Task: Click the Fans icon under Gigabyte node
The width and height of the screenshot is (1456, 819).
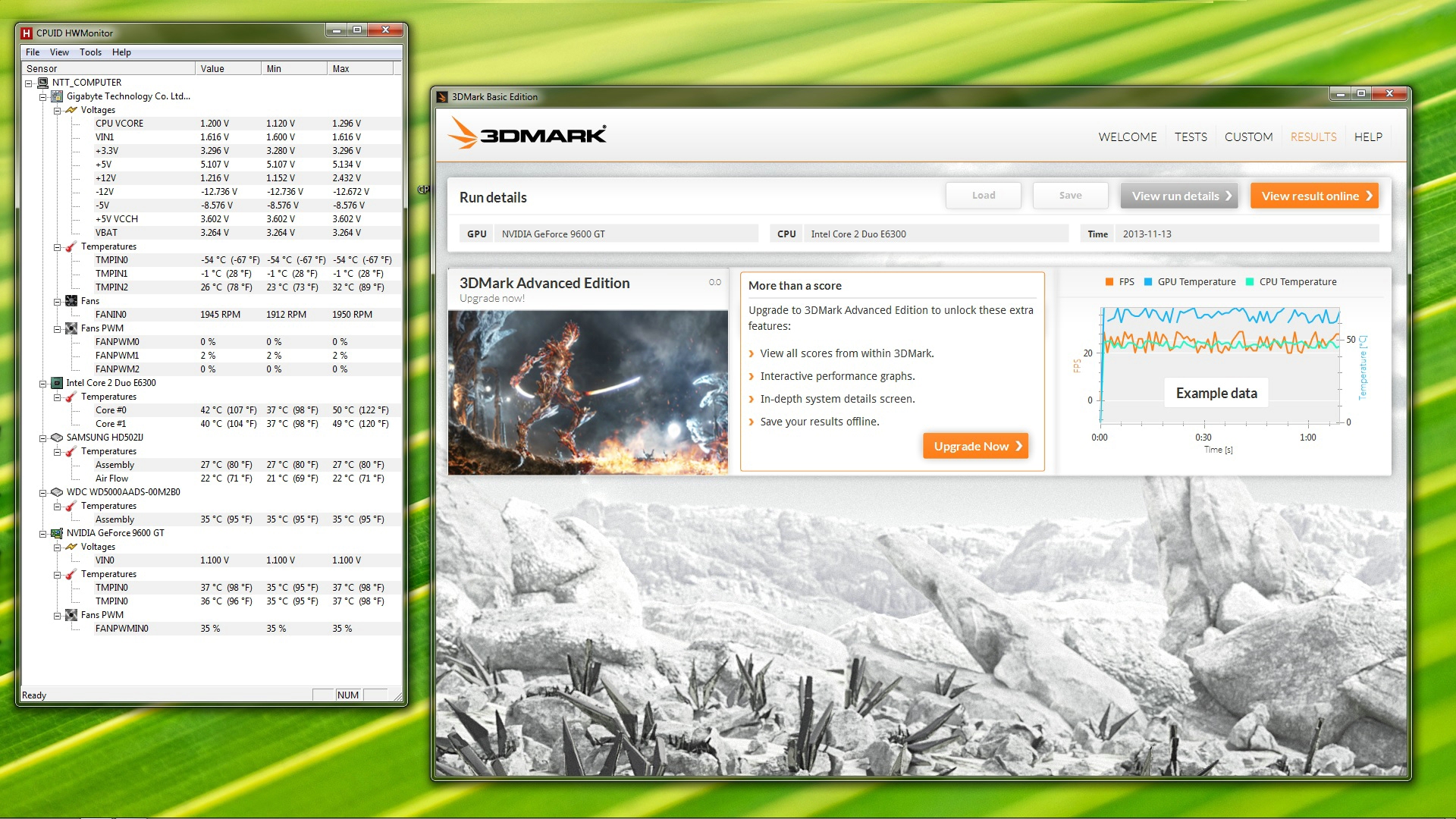Action: 71,301
